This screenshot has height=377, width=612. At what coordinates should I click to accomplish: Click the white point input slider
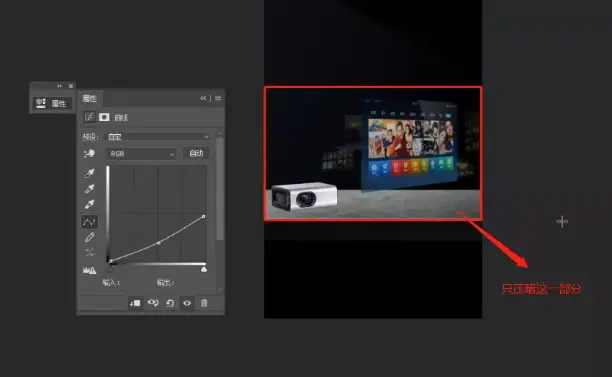click(x=204, y=269)
